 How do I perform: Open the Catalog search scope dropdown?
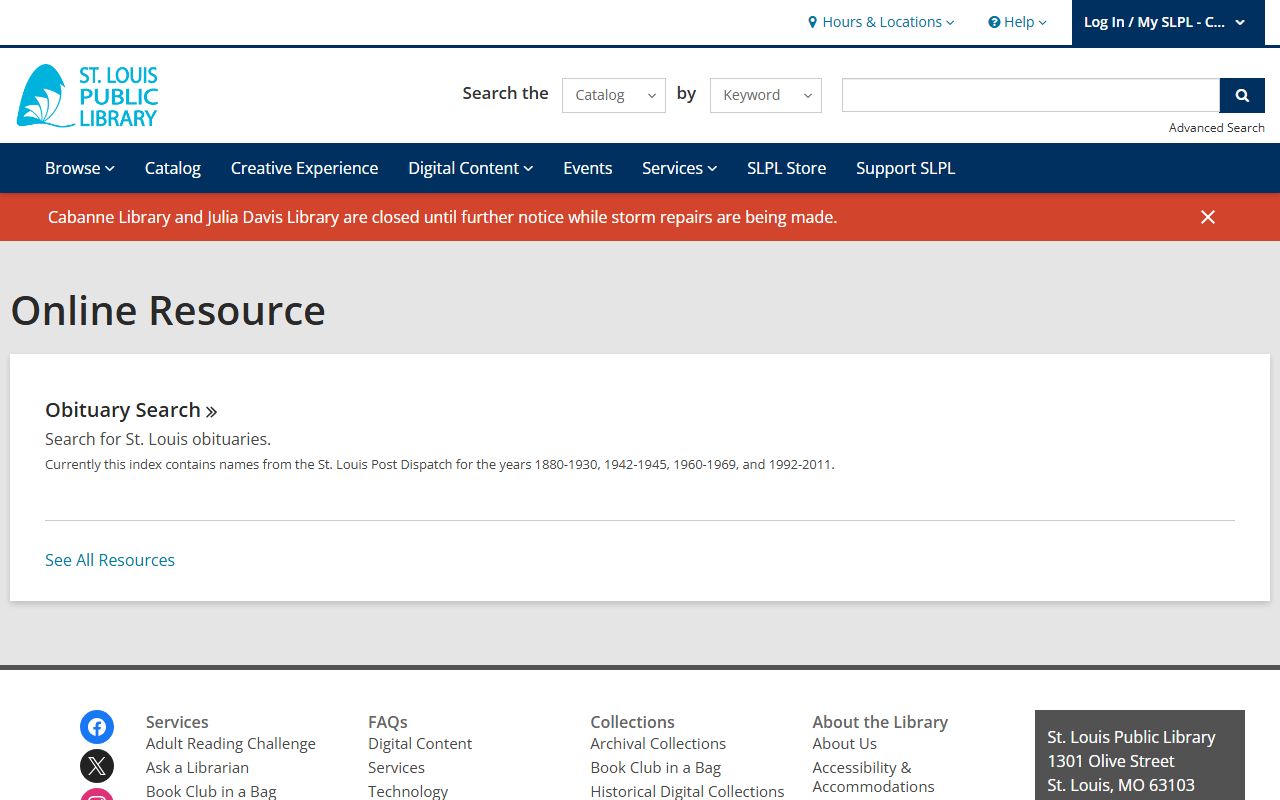pos(614,95)
